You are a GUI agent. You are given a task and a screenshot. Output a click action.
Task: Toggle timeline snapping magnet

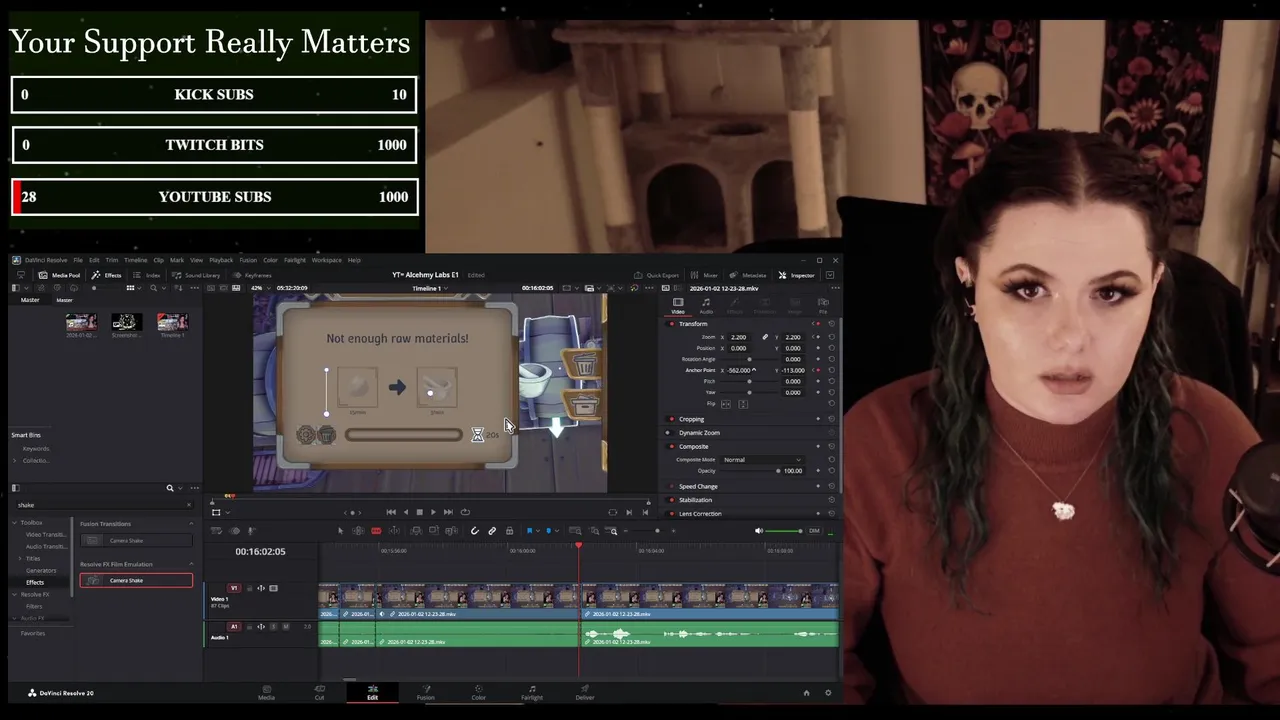475,531
